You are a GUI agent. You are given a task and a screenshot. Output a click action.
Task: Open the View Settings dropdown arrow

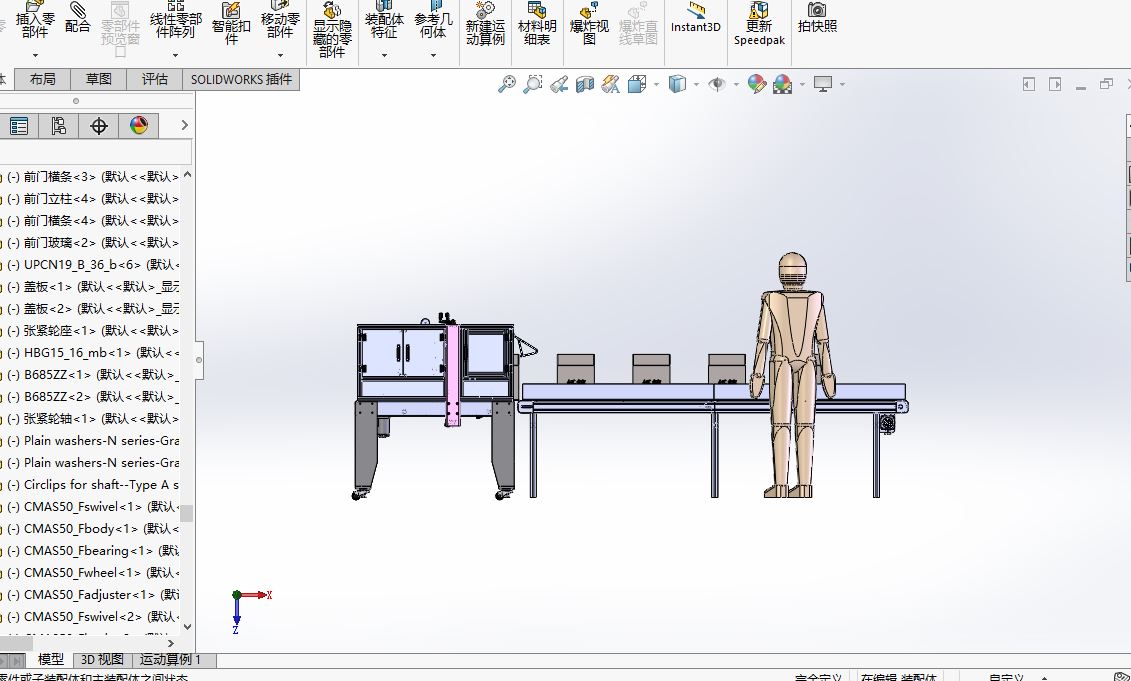pos(842,84)
